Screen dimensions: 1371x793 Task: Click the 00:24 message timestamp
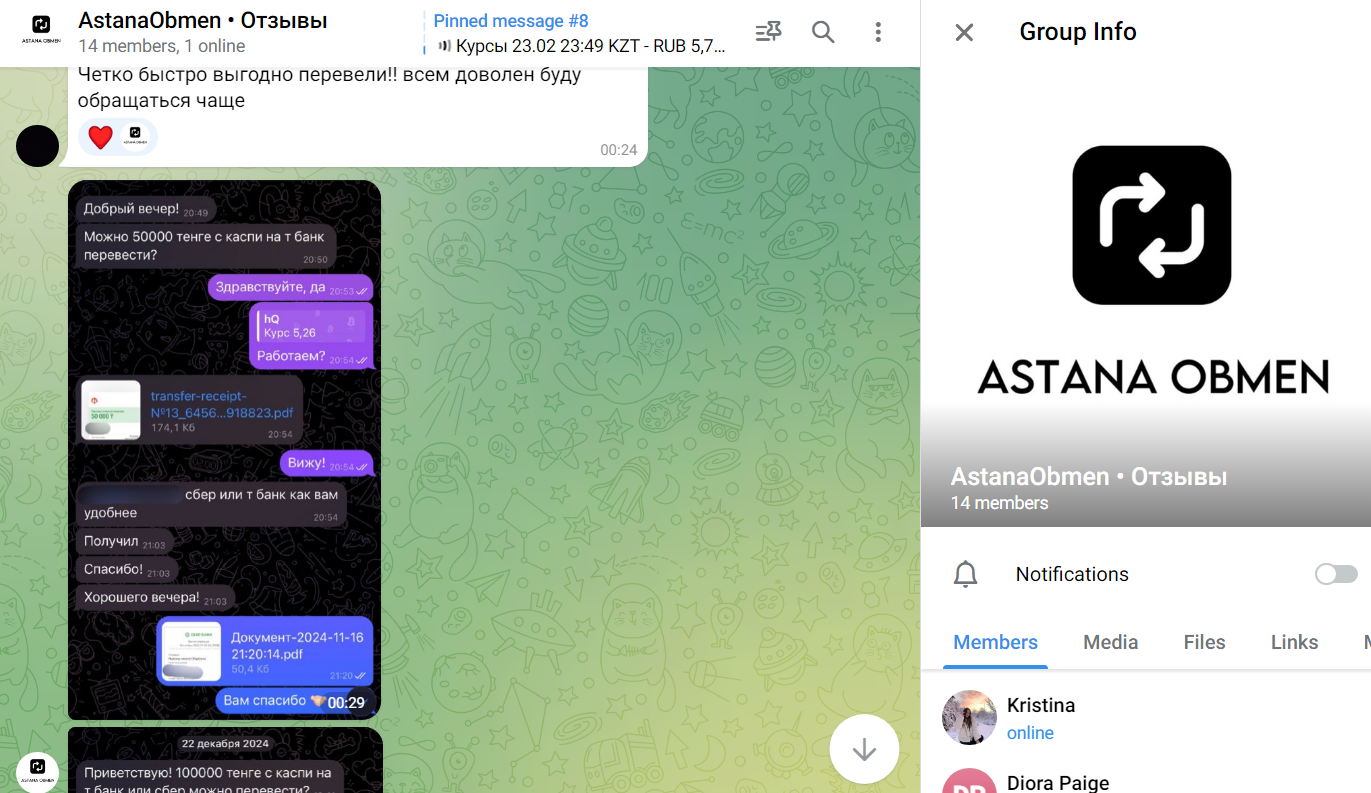pos(618,150)
